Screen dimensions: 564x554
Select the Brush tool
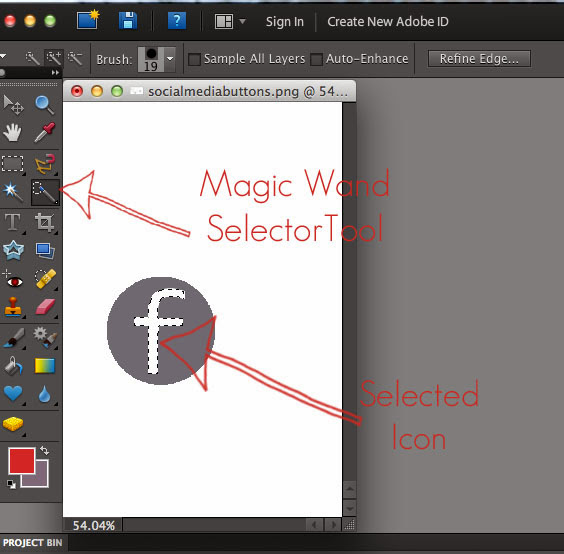pyautogui.click(x=13, y=338)
